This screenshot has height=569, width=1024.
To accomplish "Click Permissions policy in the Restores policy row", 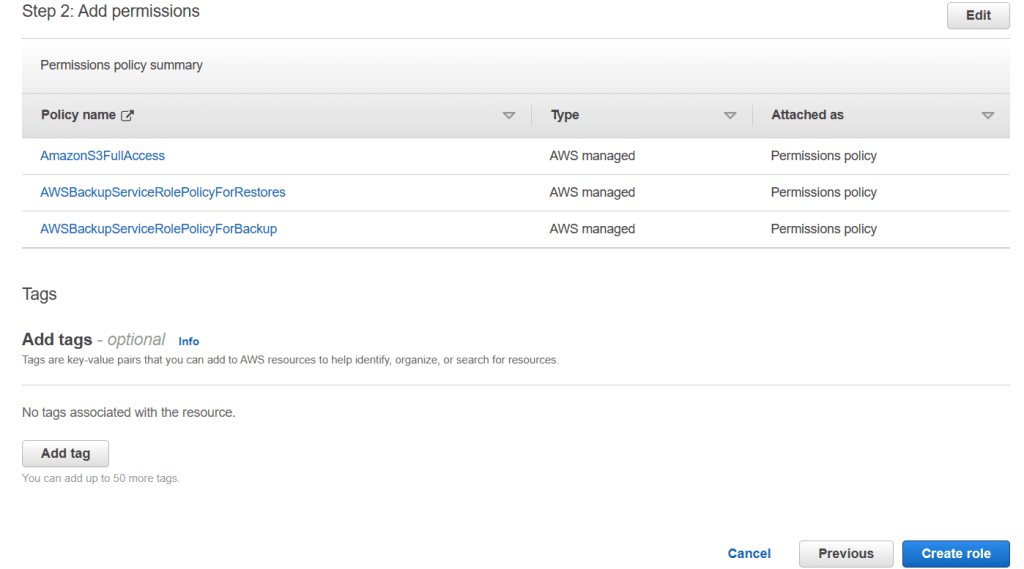I will pyautogui.click(x=823, y=192).
